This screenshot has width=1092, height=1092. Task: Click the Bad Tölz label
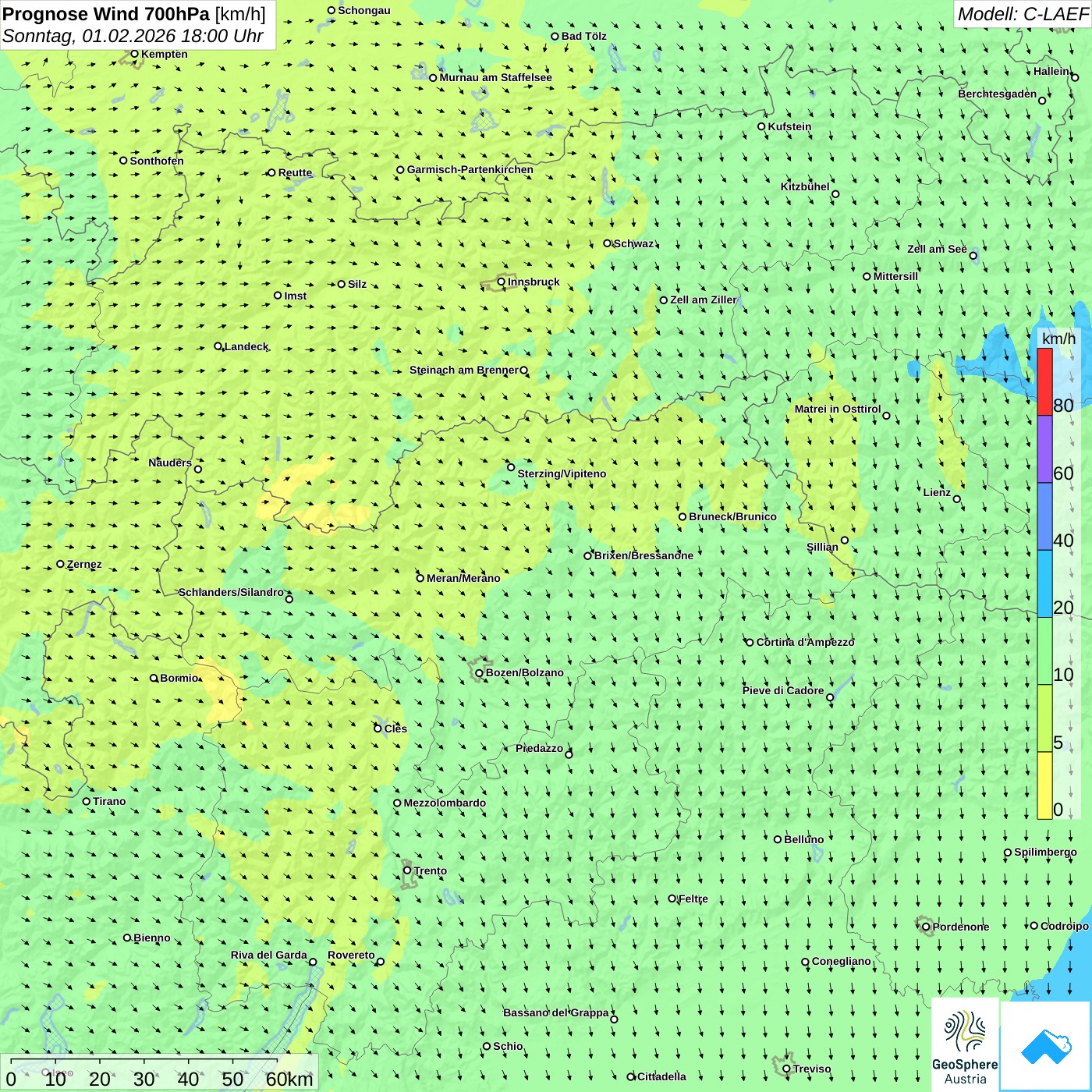584,36
